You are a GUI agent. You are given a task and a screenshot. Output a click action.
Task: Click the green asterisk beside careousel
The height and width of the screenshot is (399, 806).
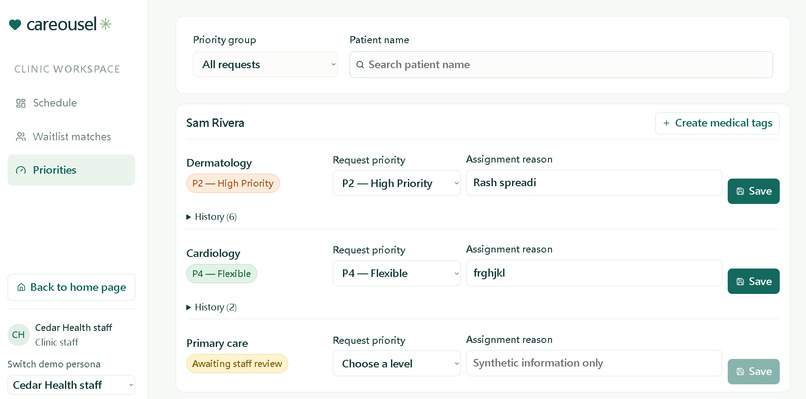(105, 24)
